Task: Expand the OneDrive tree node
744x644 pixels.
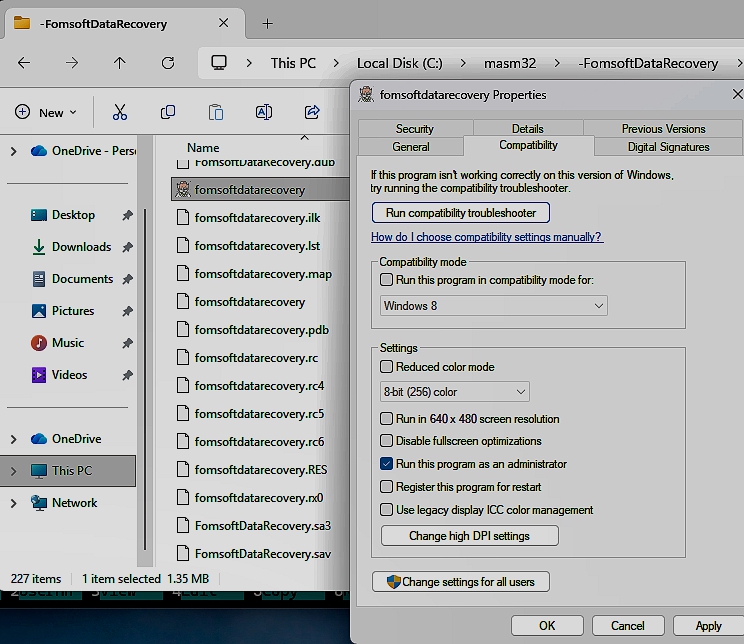Action: 13,439
